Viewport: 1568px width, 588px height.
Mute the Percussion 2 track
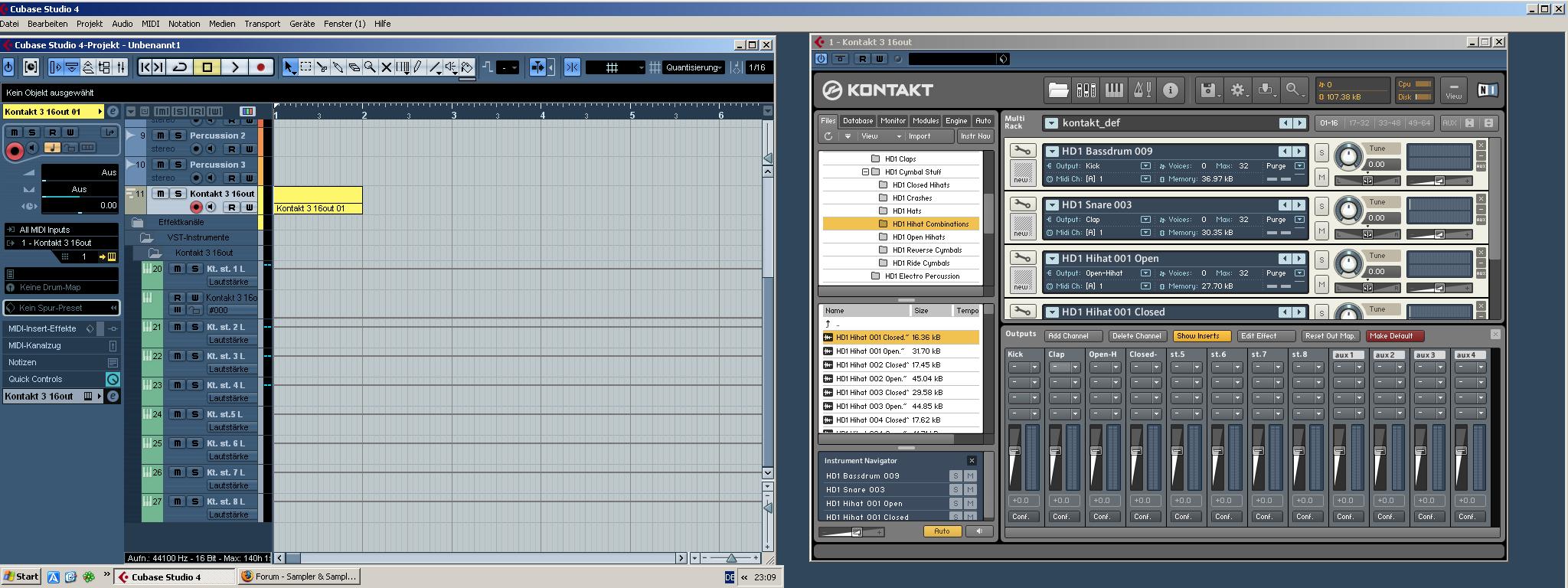click(161, 136)
